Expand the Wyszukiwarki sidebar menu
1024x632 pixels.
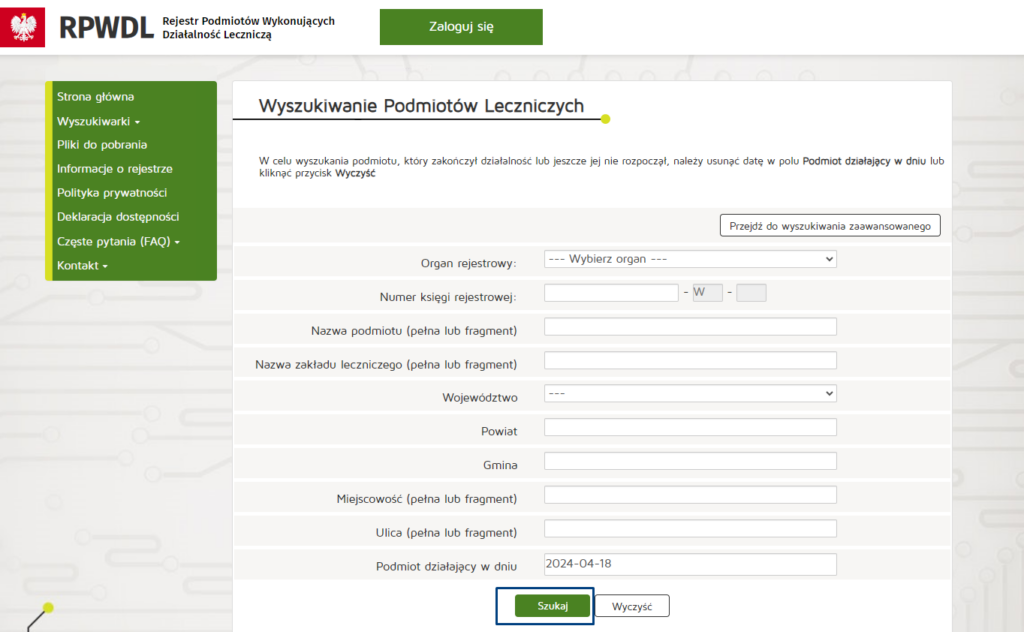[x=98, y=121]
